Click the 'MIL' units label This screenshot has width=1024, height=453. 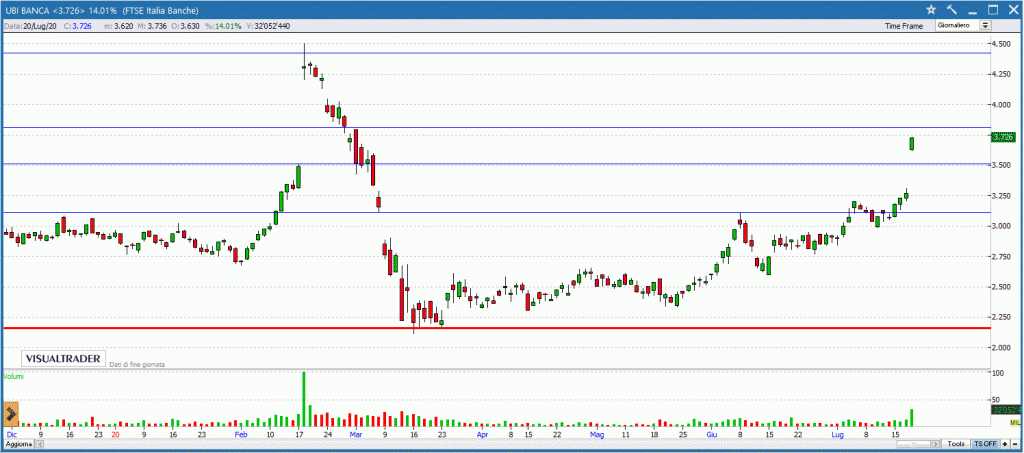1014,423
